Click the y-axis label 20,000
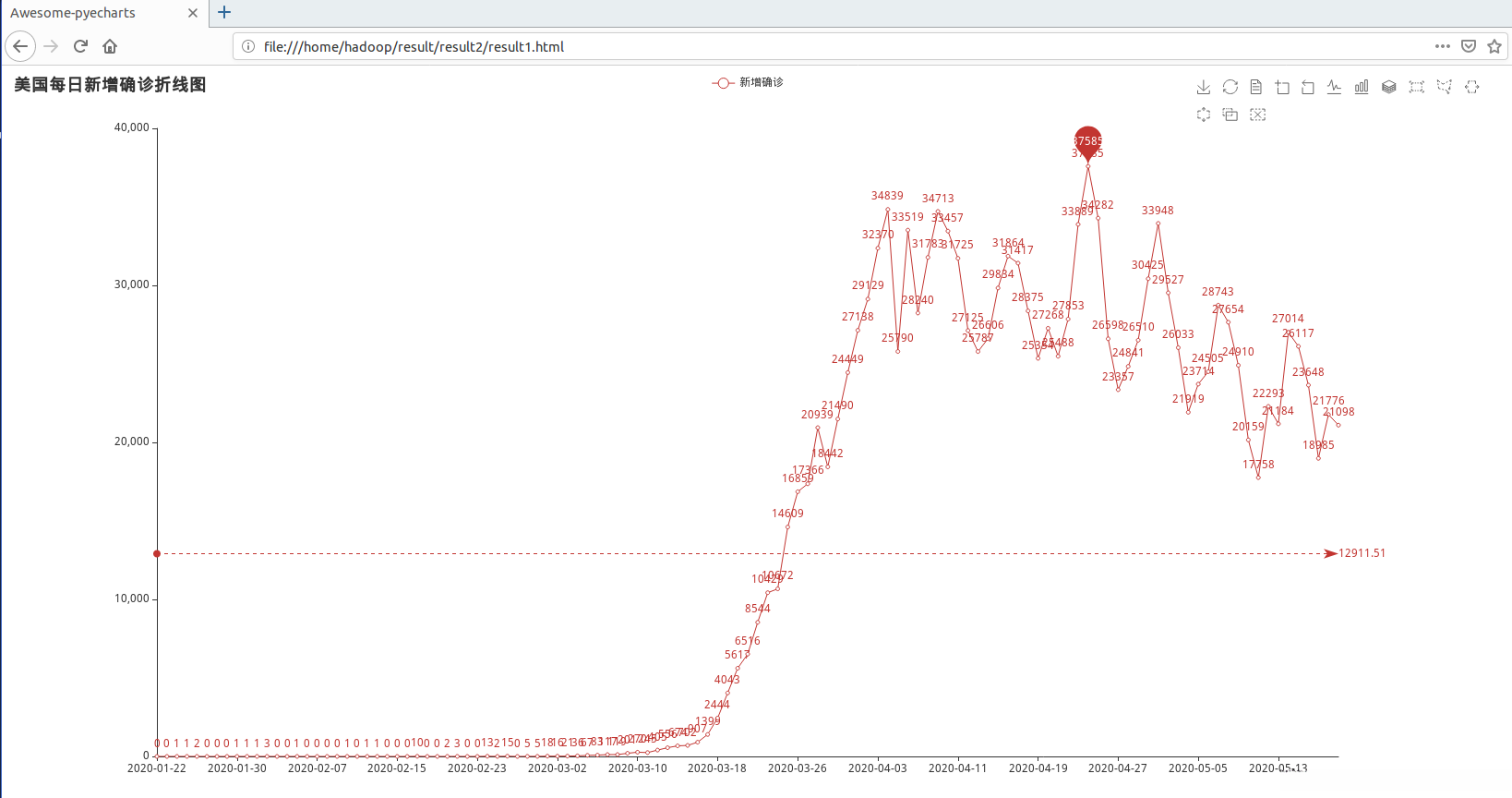 click(132, 441)
